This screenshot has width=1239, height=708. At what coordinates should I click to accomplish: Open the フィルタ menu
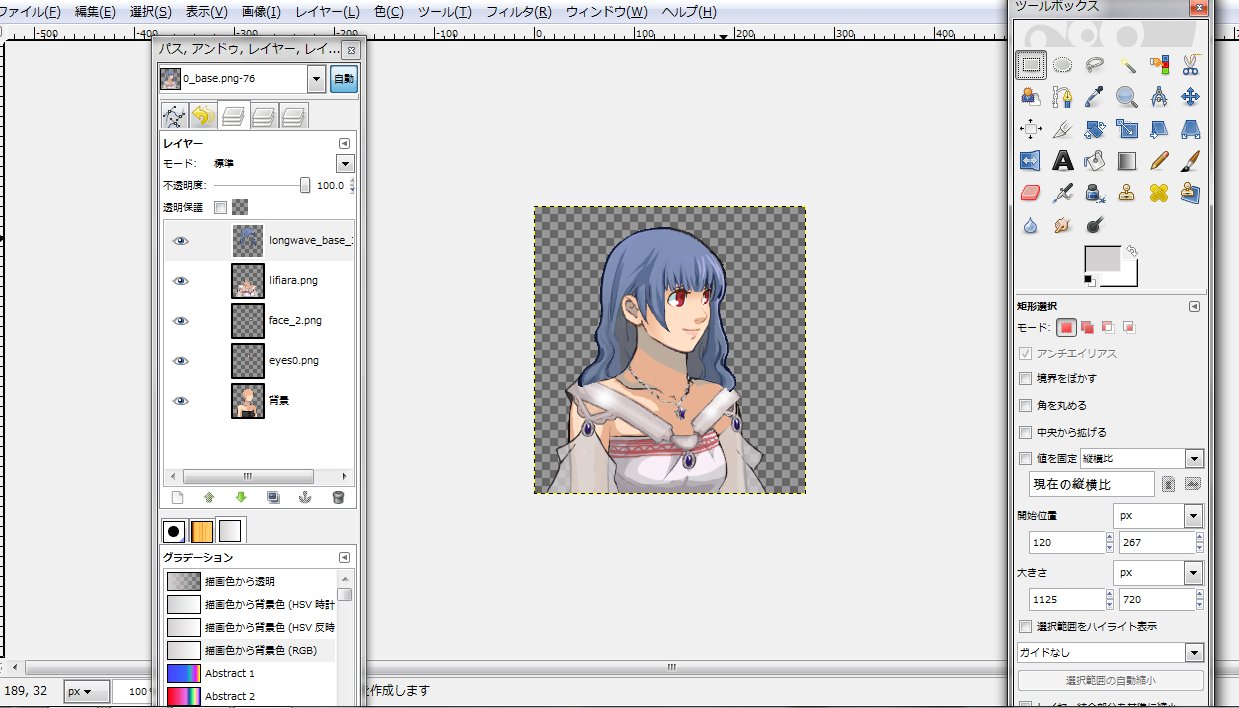(518, 12)
